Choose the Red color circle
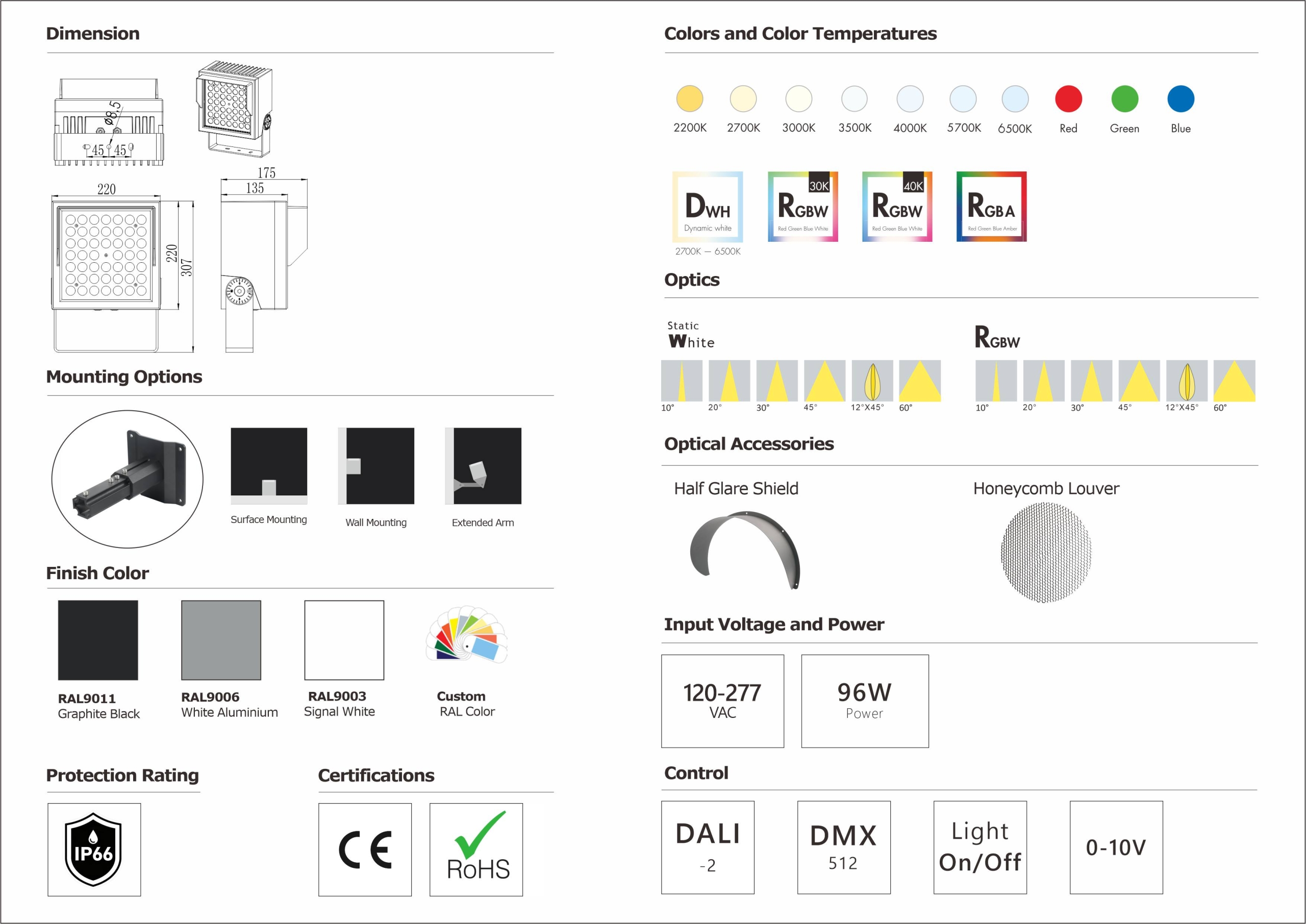The width and height of the screenshot is (1306, 924). (1068, 99)
